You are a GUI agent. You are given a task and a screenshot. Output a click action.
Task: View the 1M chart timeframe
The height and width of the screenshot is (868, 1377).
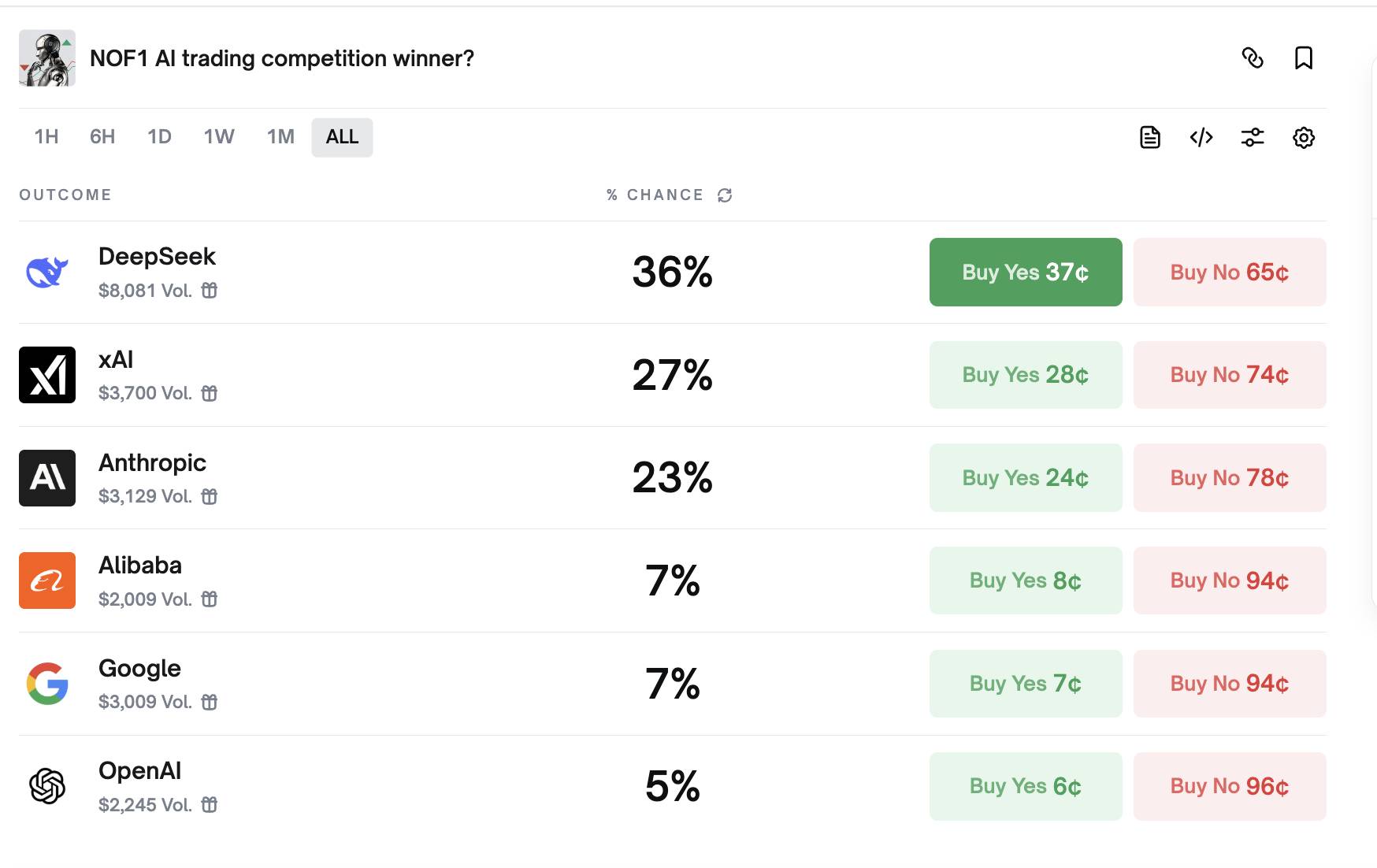tap(280, 136)
